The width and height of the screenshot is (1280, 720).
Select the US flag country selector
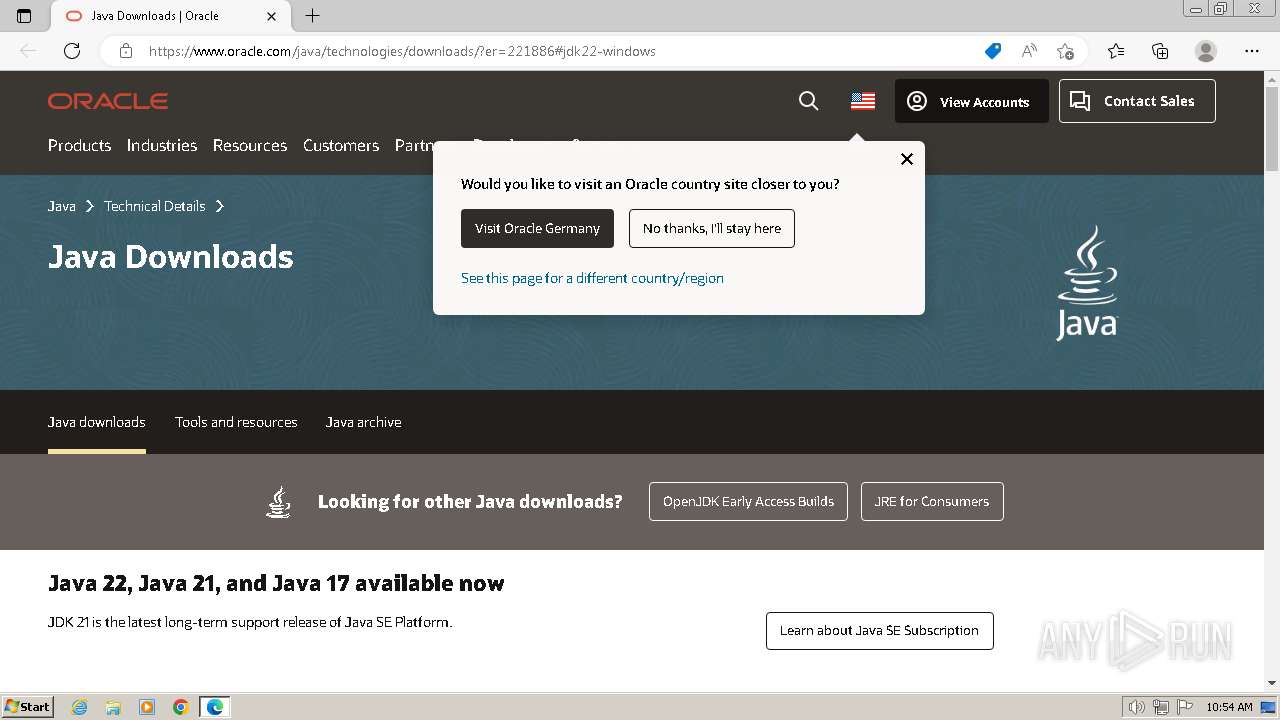click(863, 101)
